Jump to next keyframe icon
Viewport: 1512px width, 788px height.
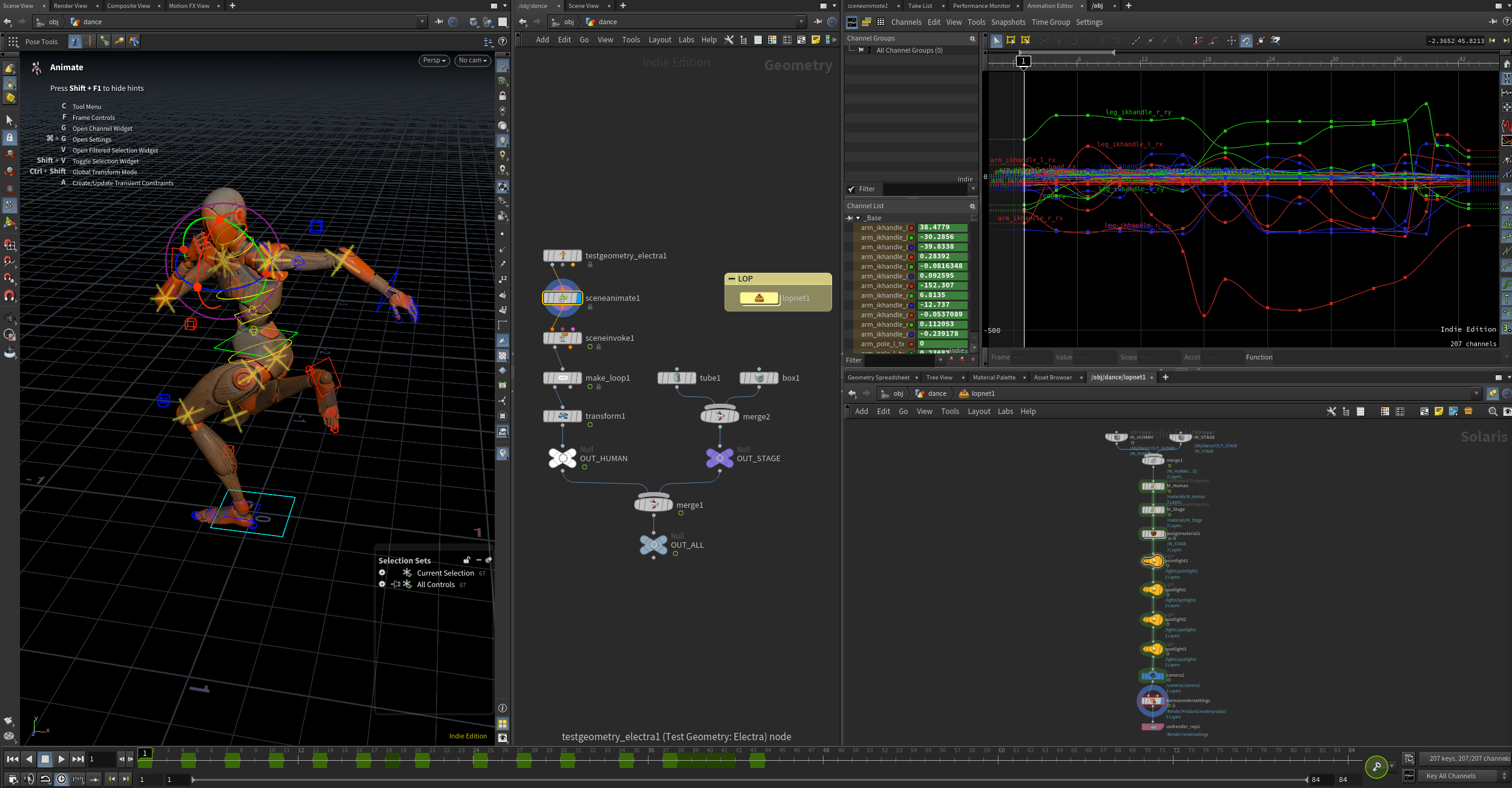126,780
